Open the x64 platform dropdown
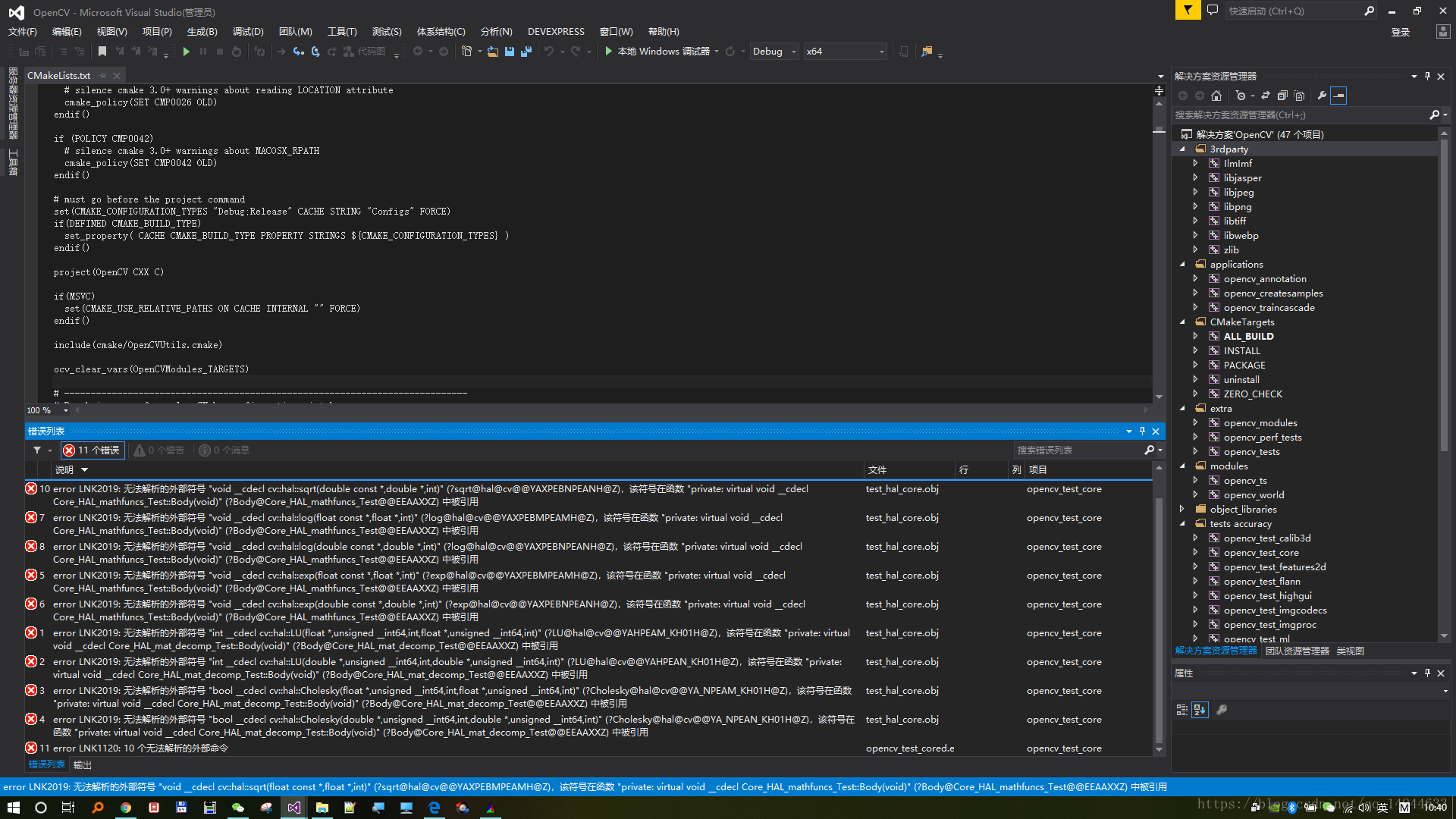The image size is (1456, 819). click(845, 52)
